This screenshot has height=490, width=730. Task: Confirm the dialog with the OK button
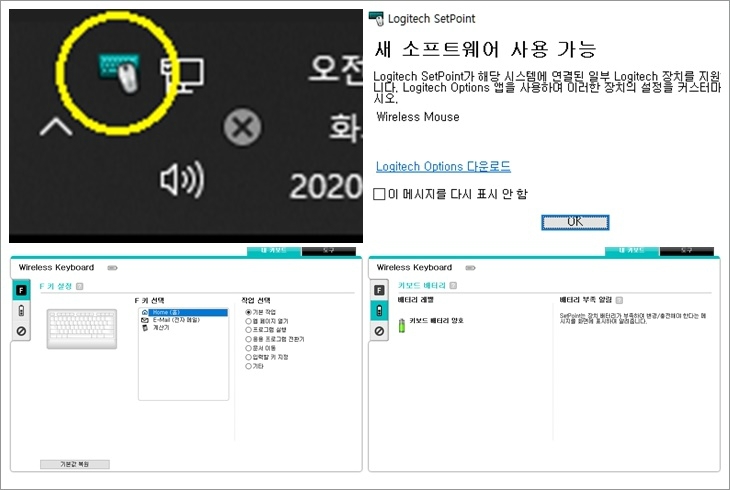pos(575,222)
